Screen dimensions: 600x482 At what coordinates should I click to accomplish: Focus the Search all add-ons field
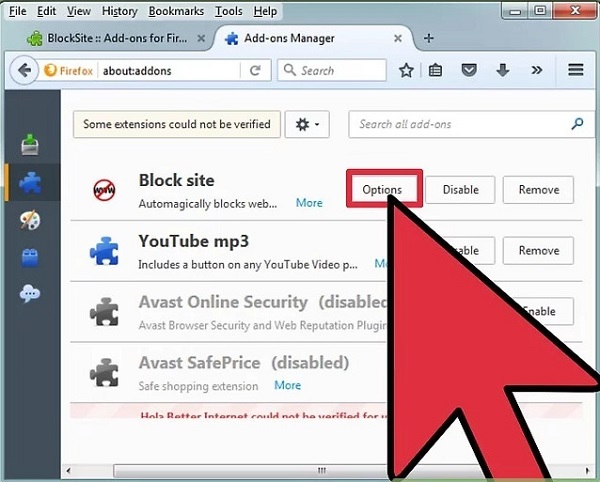[x=471, y=124]
